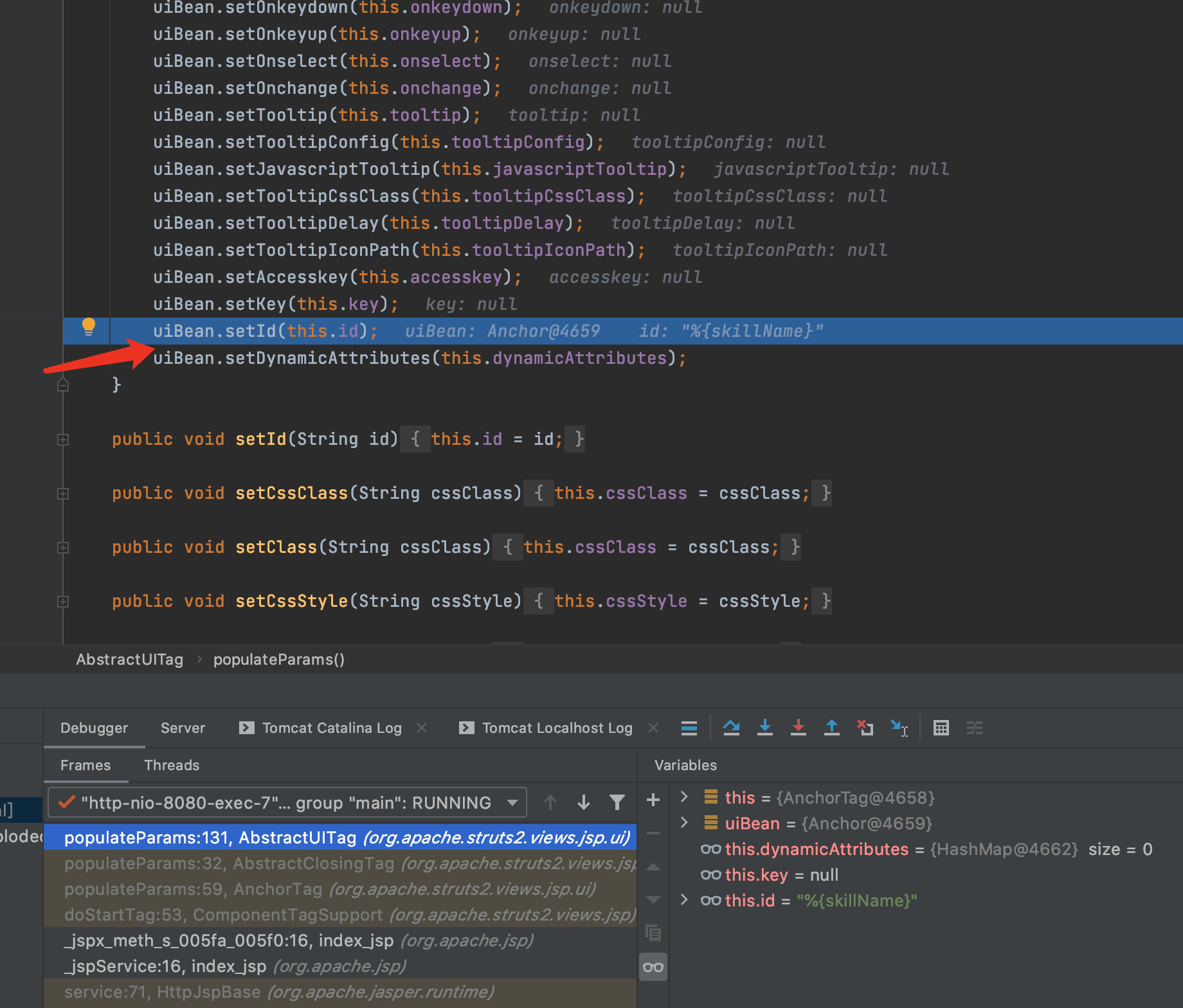Switch to Server tab
The width and height of the screenshot is (1183, 1008).
pos(183,728)
